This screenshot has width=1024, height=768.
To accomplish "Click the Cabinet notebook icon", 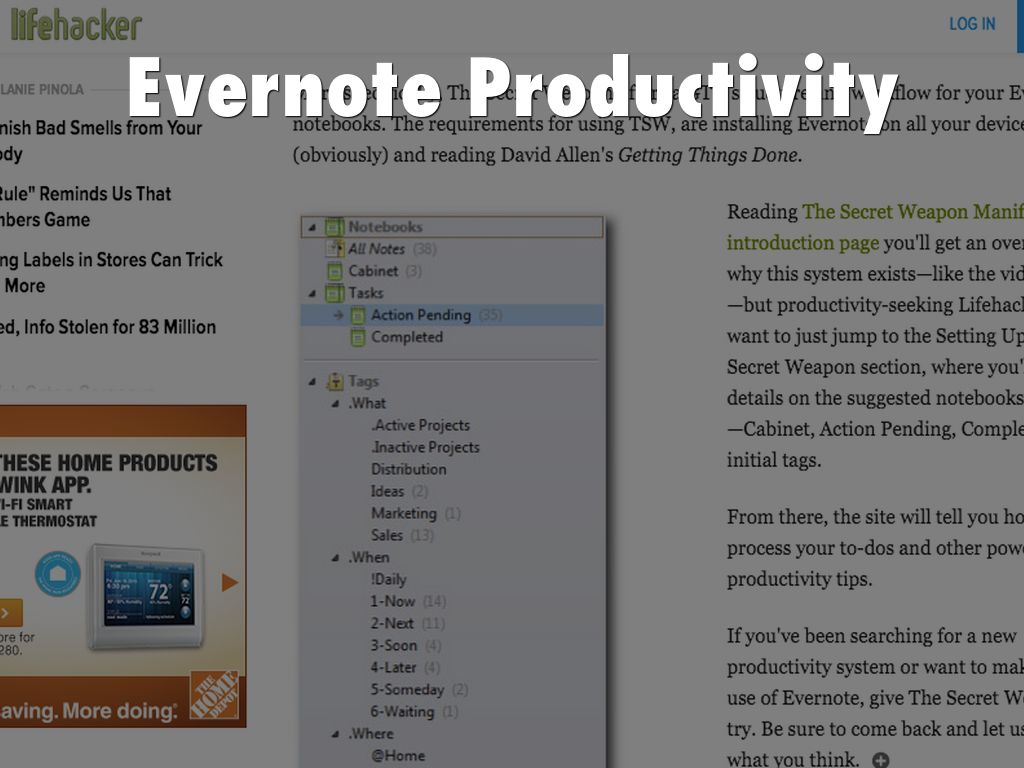I will pyautogui.click(x=334, y=271).
